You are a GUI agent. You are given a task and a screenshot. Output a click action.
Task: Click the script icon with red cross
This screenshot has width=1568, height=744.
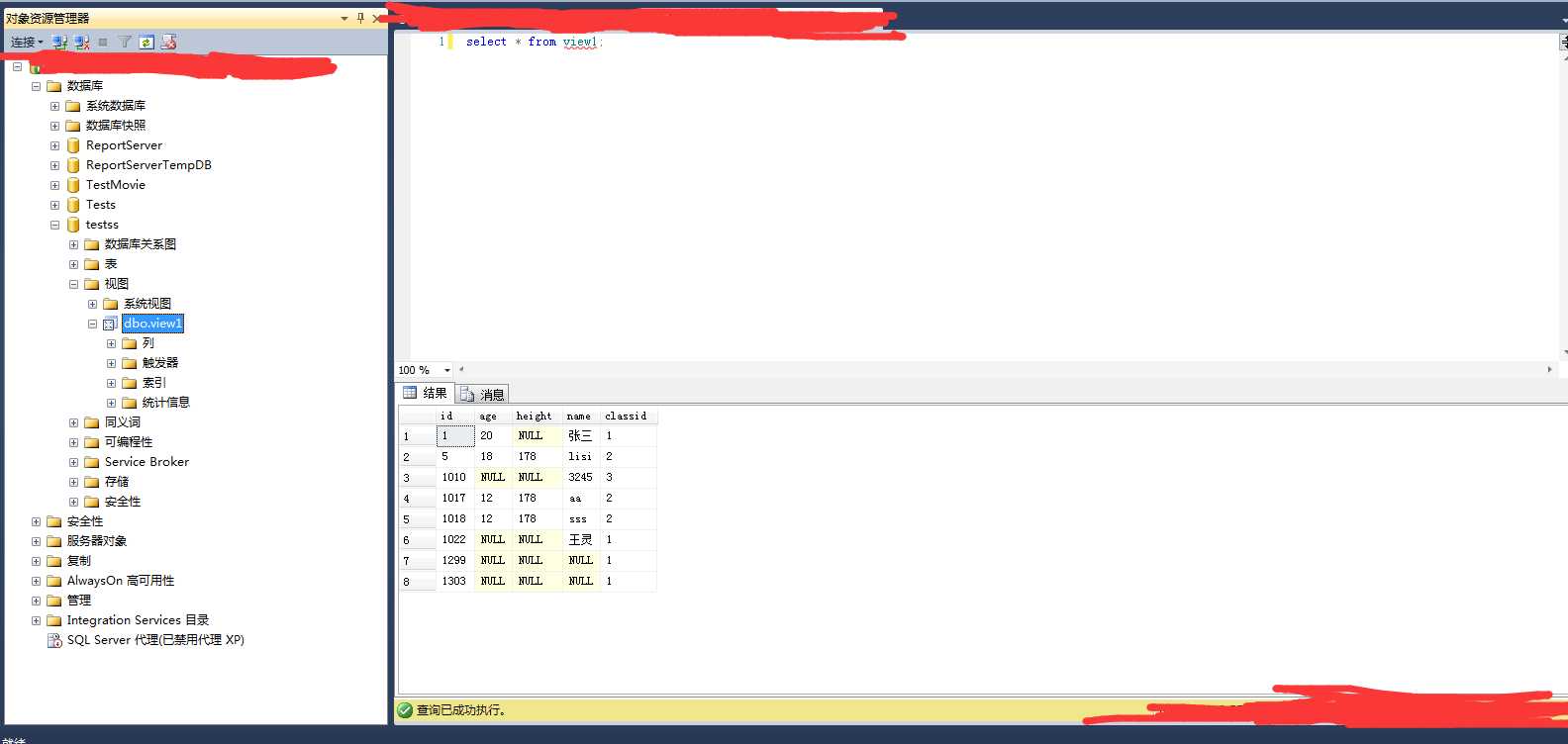click(x=168, y=42)
